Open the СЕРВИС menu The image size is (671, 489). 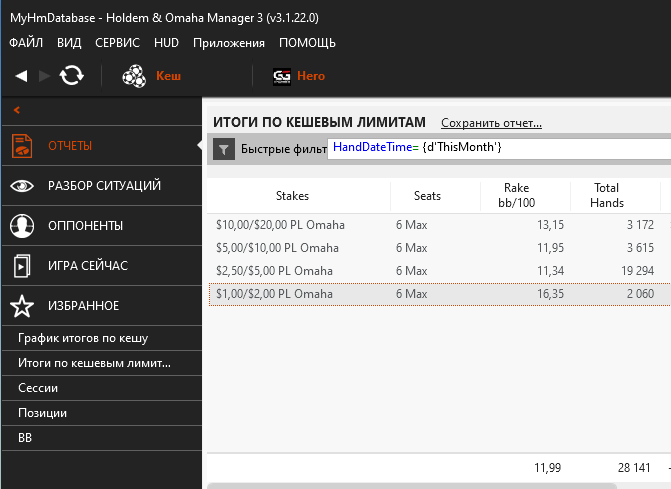(117, 43)
